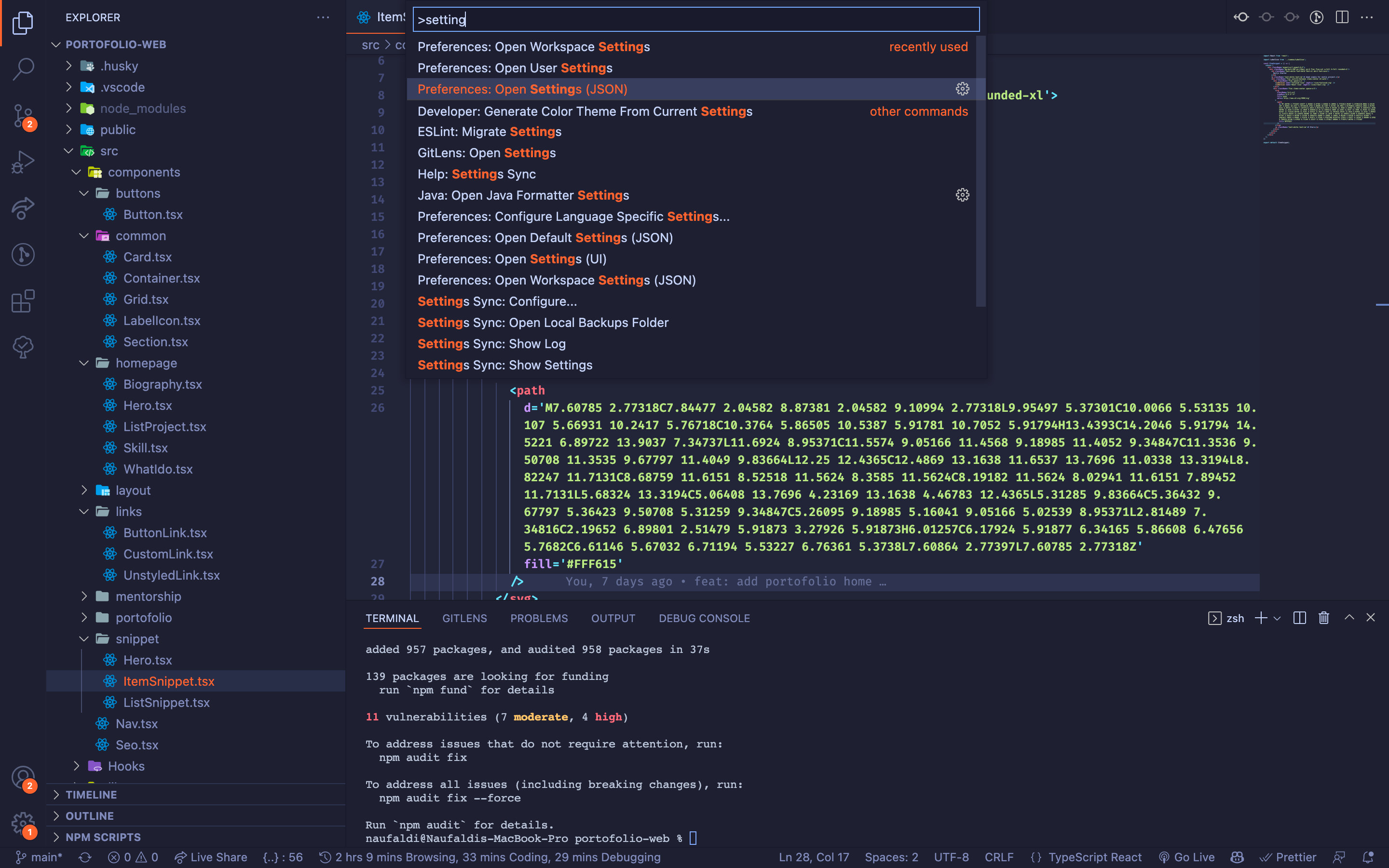
Task: Click gear icon on Java Formatter Settings row
Action: coord(963,195)
